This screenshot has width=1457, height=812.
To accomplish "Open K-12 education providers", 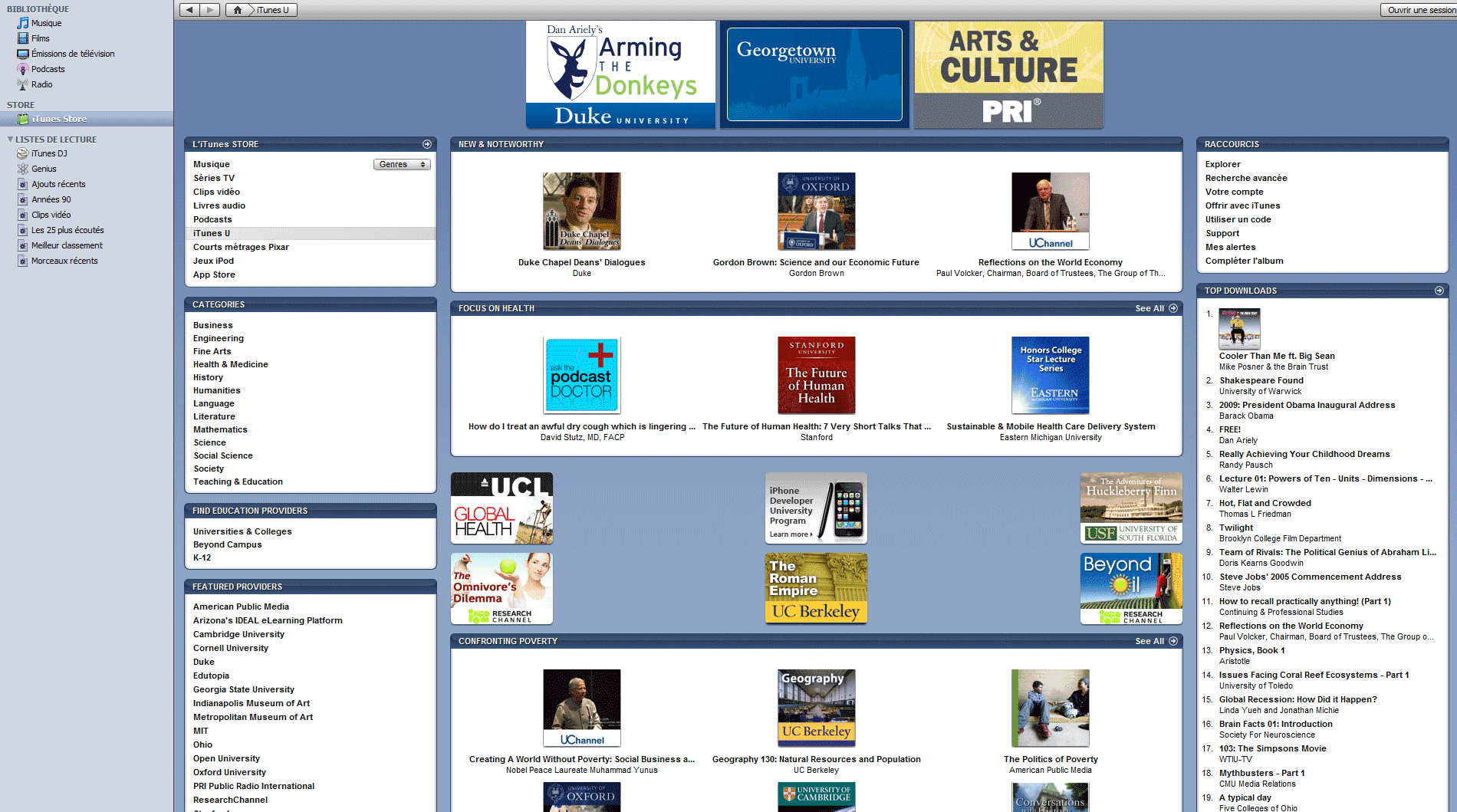I will pyautogui.click(x=202, y=557).
